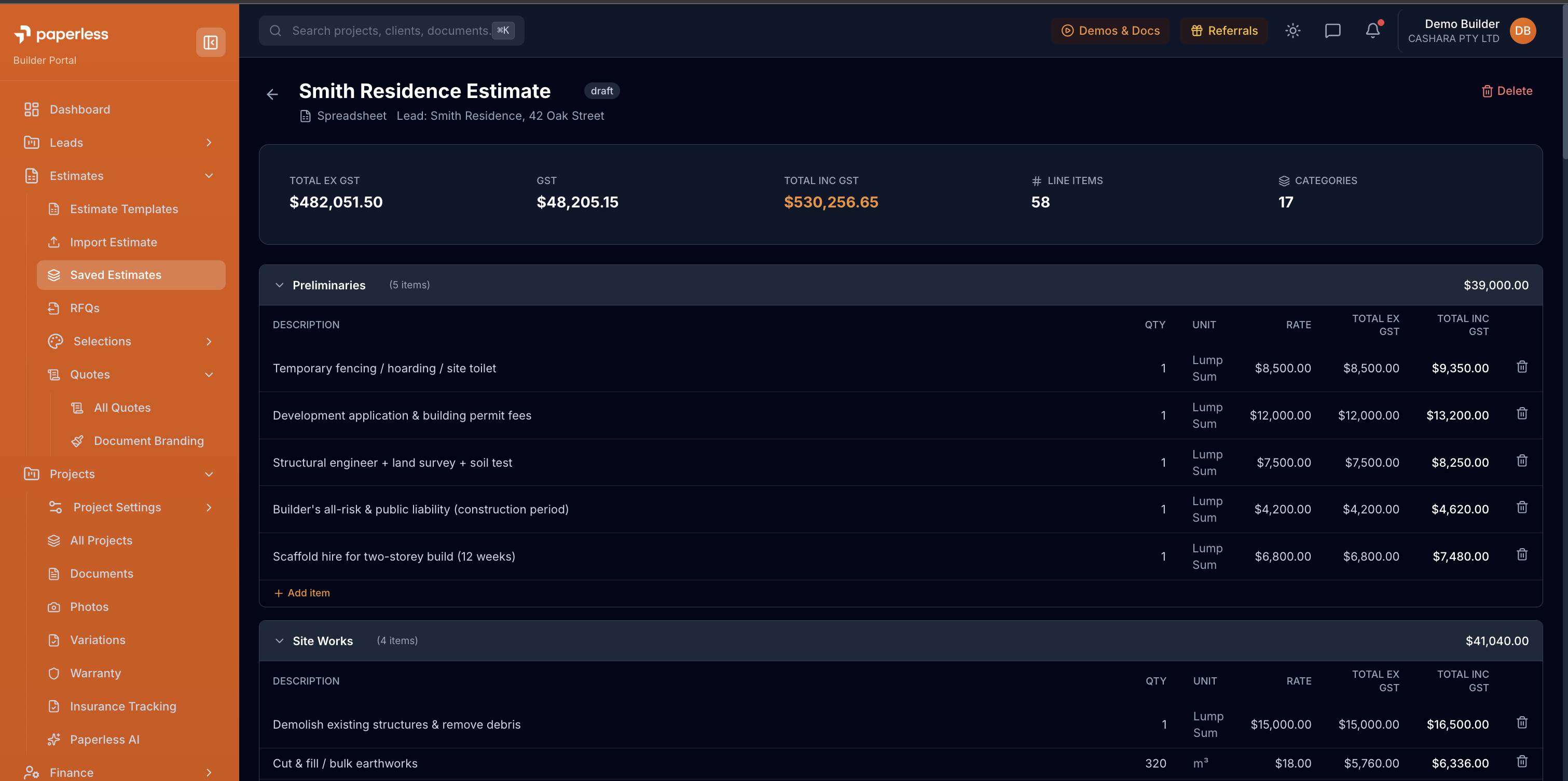Delete the Temporary fencing line item

pyautogui.click(x=1522, y=367)
